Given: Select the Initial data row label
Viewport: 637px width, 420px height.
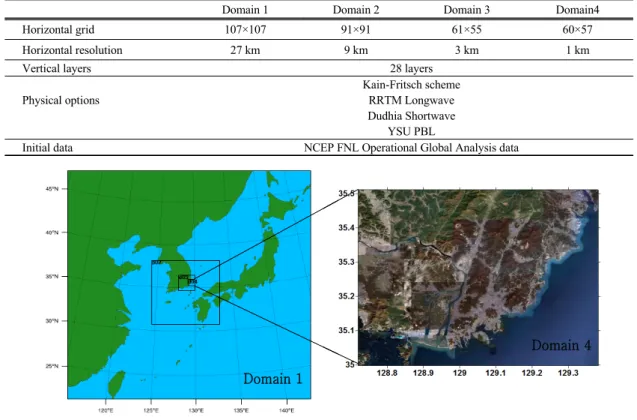Looking at the screenshot, I should (47, 147).
